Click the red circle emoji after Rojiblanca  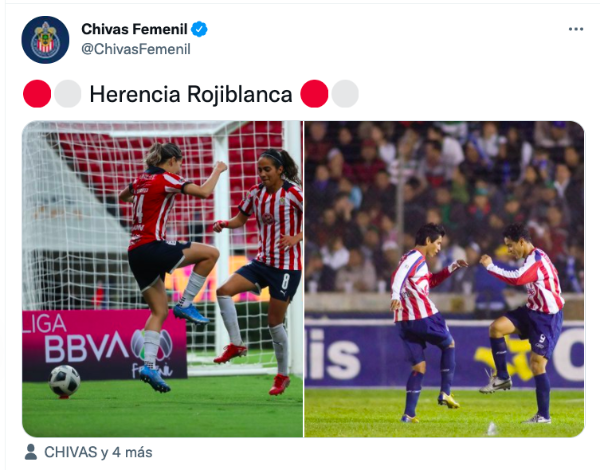pos(314,94)
